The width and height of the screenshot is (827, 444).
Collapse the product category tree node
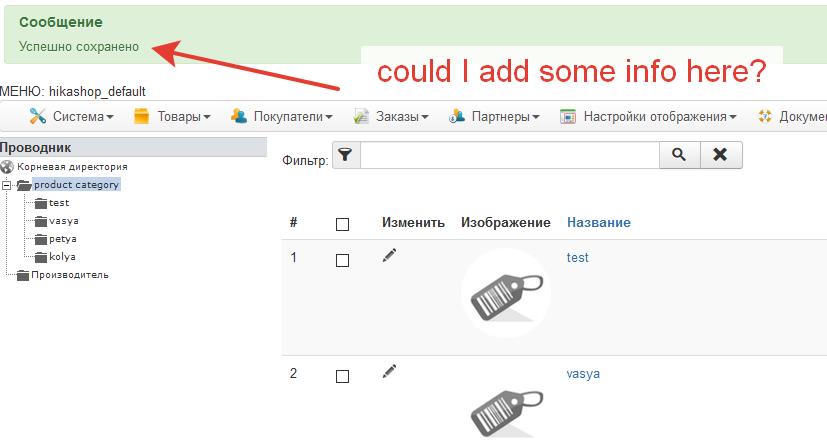[6, 185]
